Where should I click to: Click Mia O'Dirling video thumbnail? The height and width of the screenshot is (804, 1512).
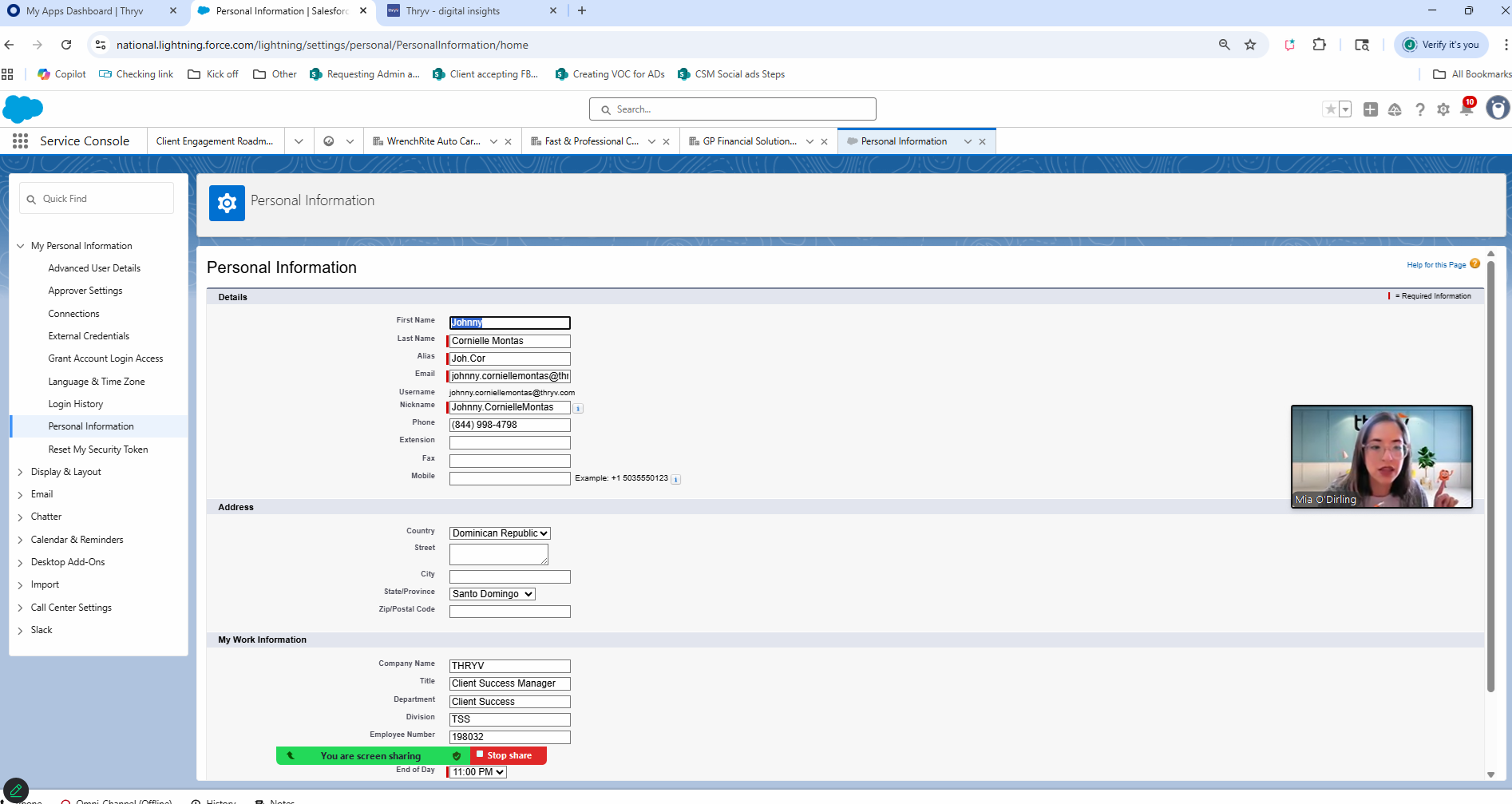click(1382, 457)
